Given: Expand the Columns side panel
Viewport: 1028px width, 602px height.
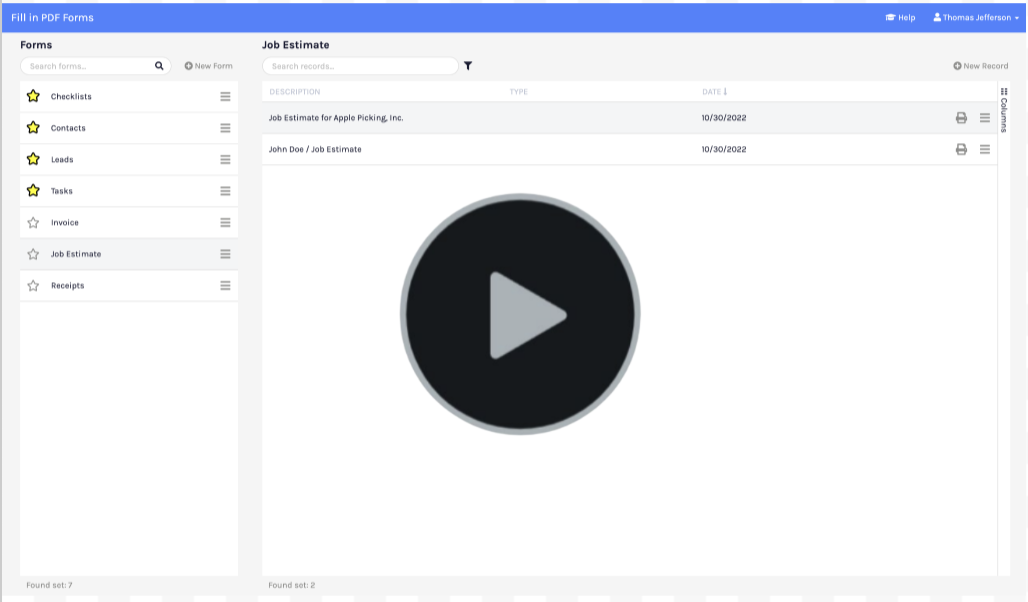Looking at the screenshot, I should point(1004,110).
